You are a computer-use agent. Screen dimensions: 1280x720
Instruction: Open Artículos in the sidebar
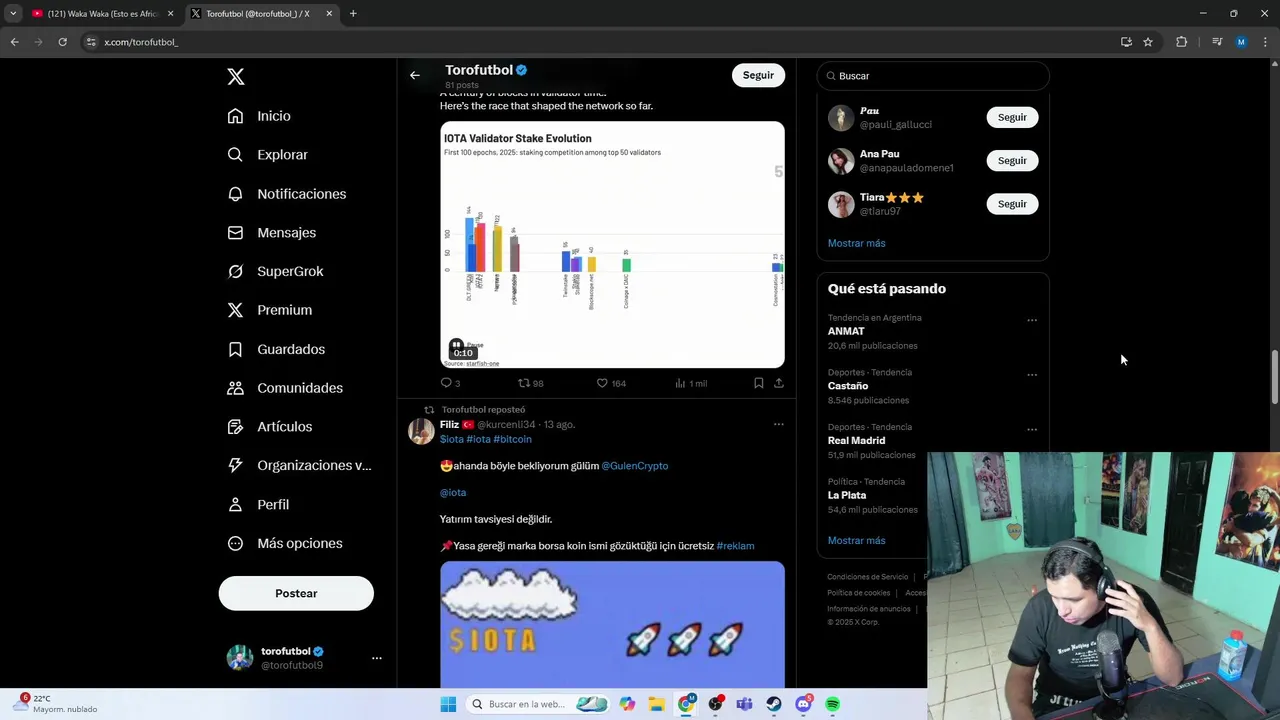tap(269, 427)
